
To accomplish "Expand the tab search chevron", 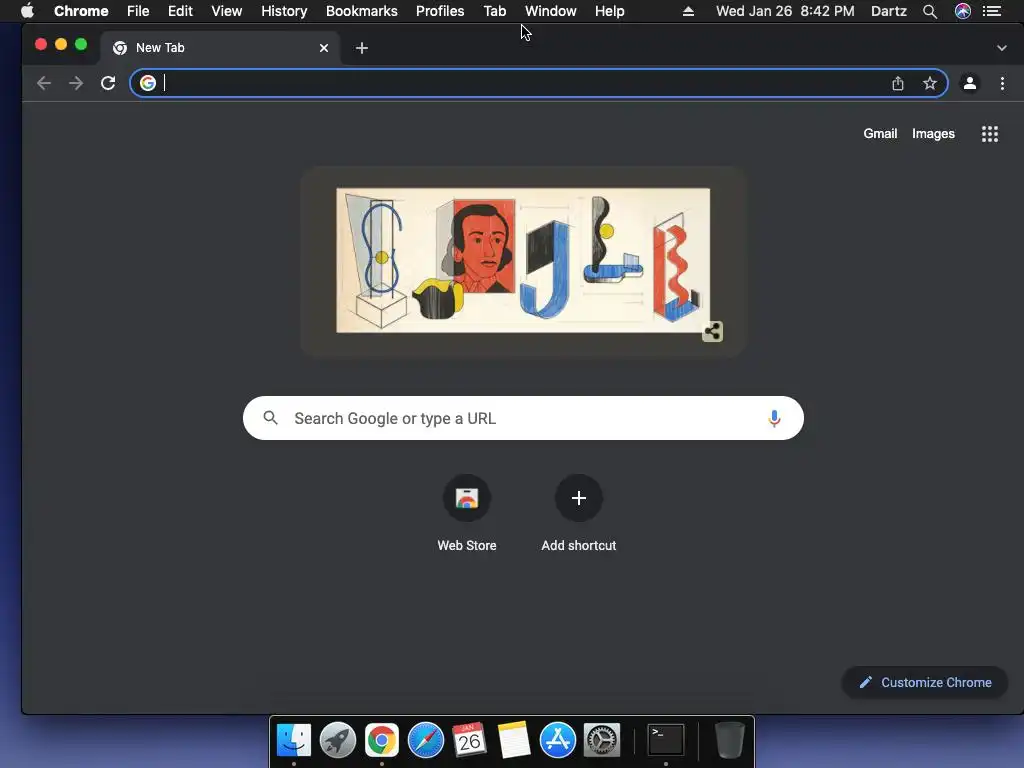I will click(1002, 48).
